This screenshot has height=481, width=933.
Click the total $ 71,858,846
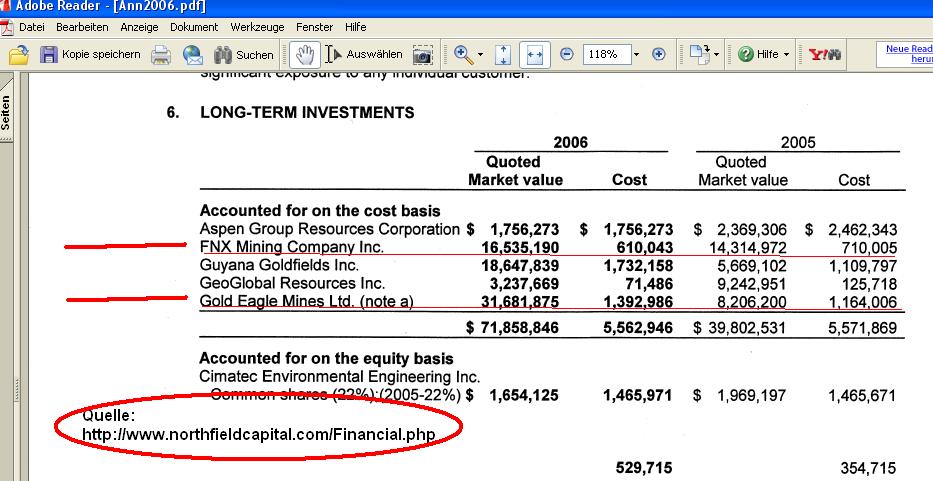513,328
